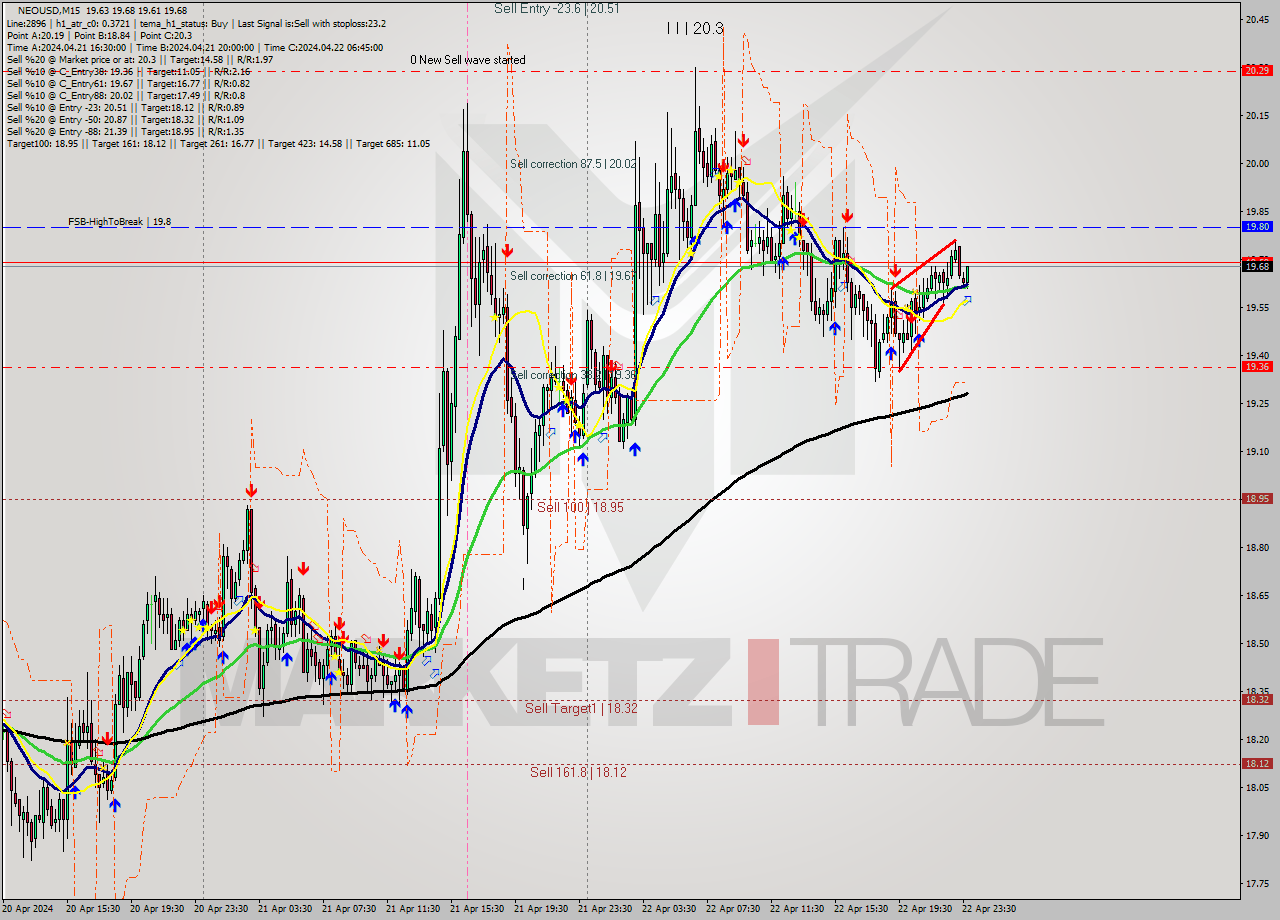This screenshot has height=920, width=1280.
Task: Click the red 20.29 price tag
Action: tap(1257, 70)
